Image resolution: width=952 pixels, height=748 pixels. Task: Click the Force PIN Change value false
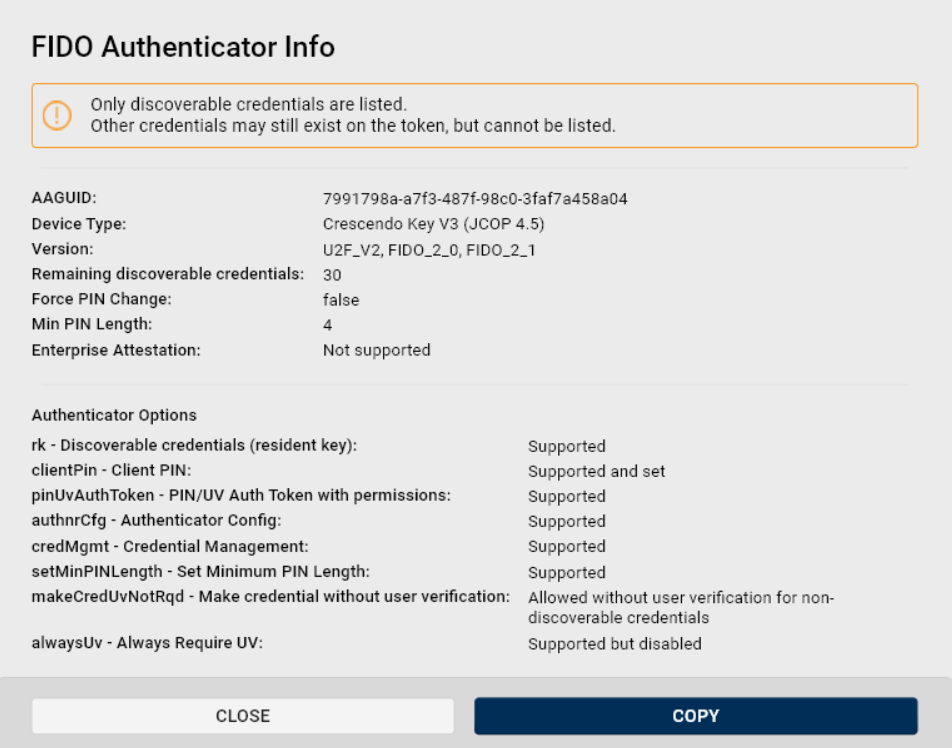point(341,300)
